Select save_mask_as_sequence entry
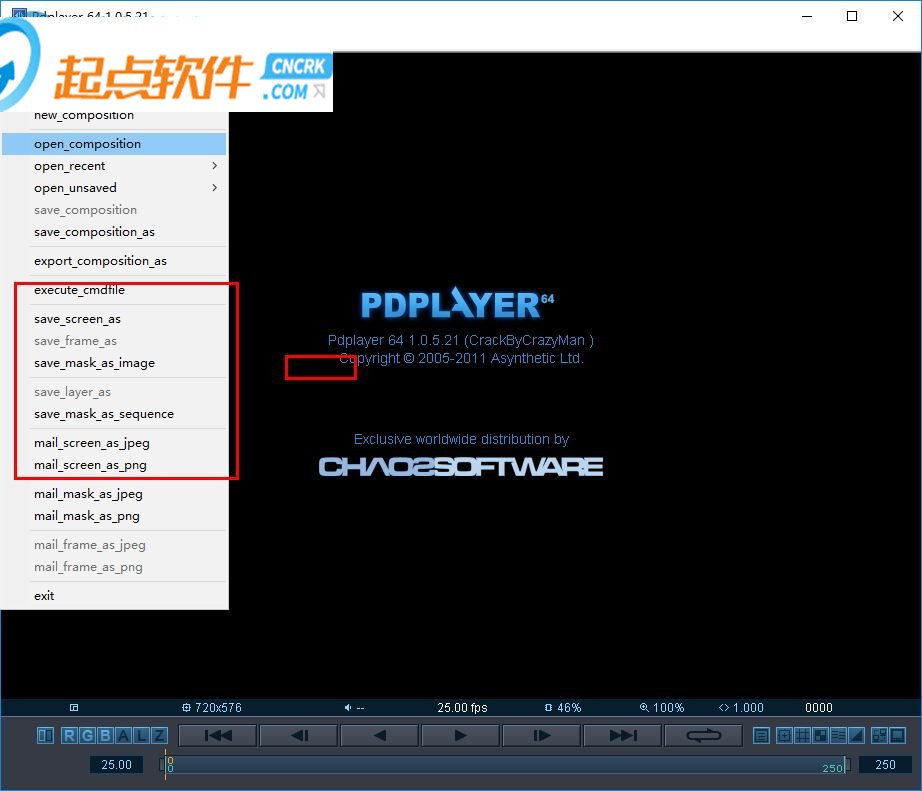This screenshot has height=791, width=922. click(114, 415)
